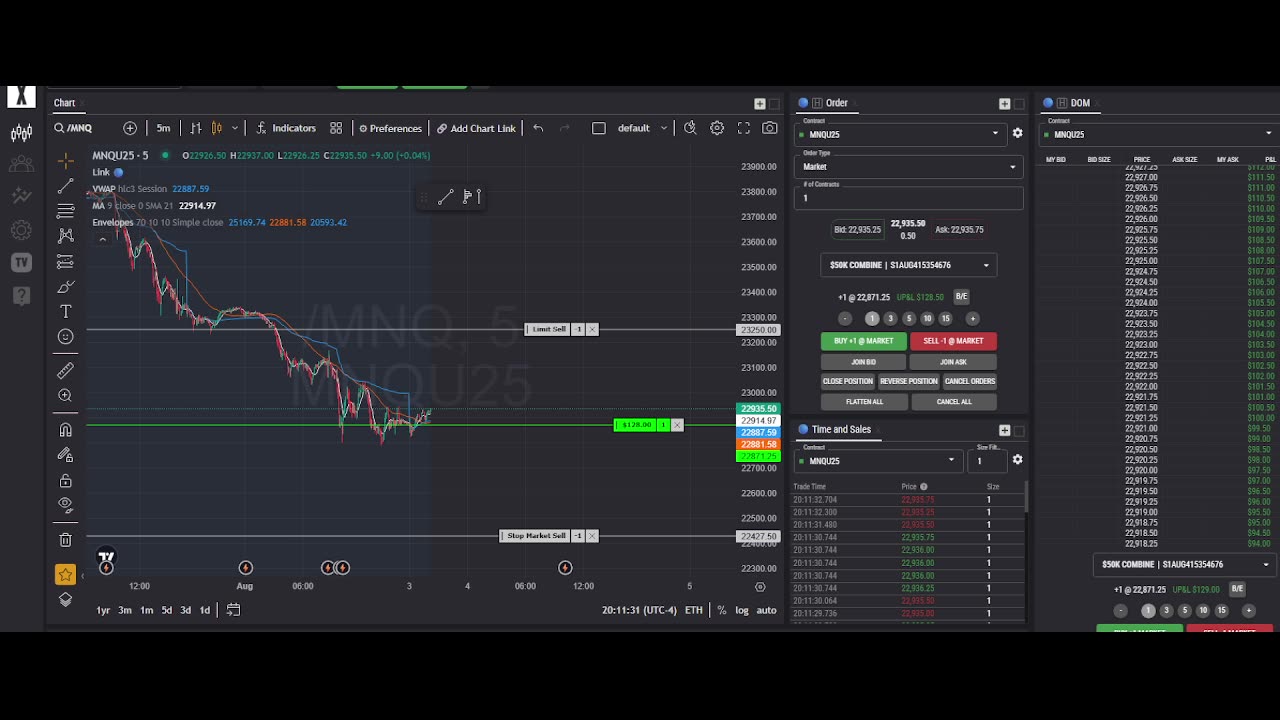The image size is (1280, 720).
Task: Open the chart patterns tool
Action: tap(66, 236)
